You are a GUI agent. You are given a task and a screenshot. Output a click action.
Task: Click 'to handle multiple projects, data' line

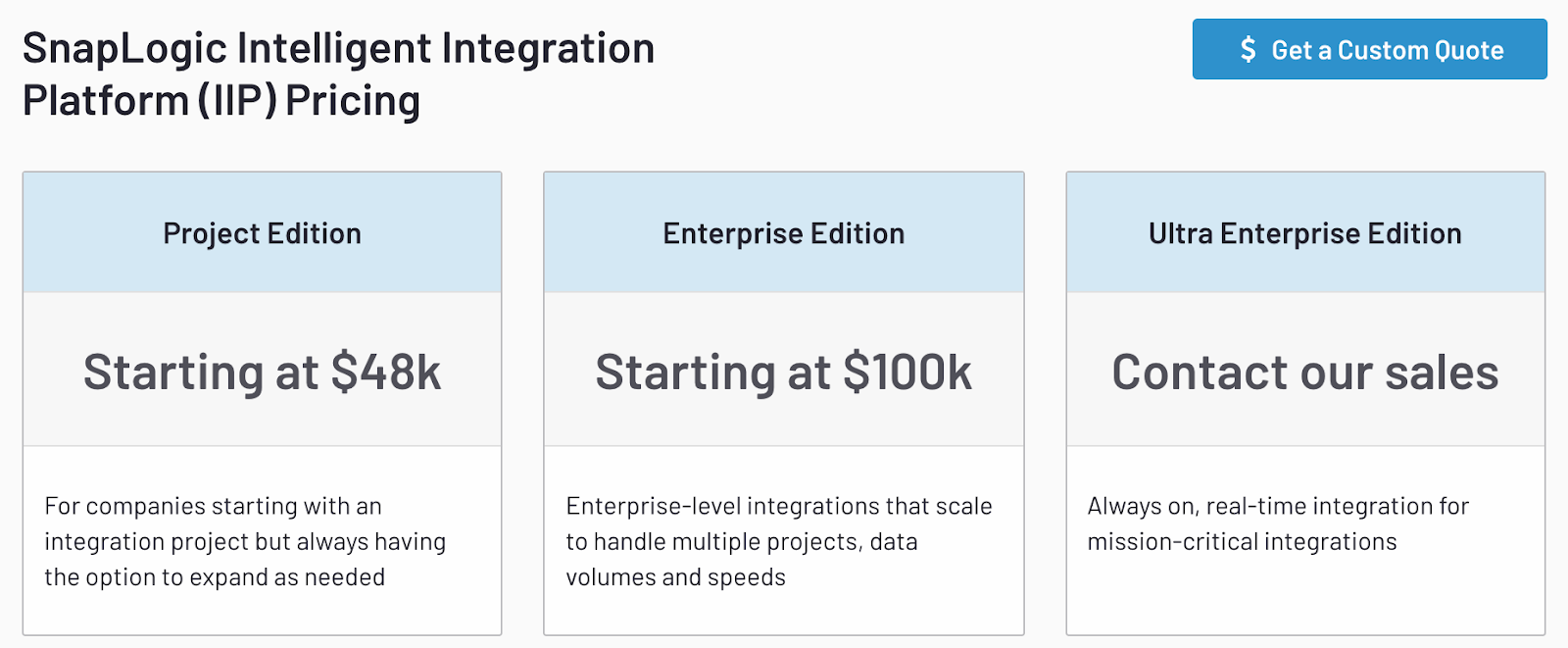742,541
